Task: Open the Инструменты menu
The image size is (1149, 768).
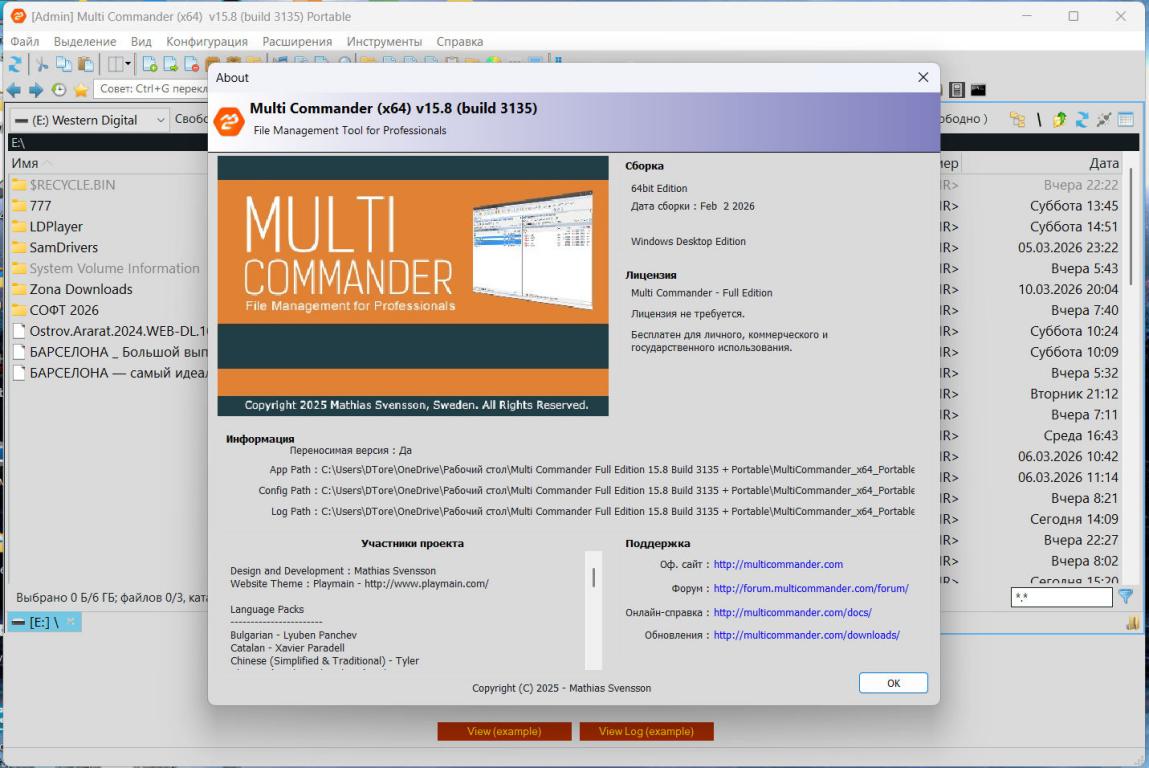Action: tap(384, 41)
